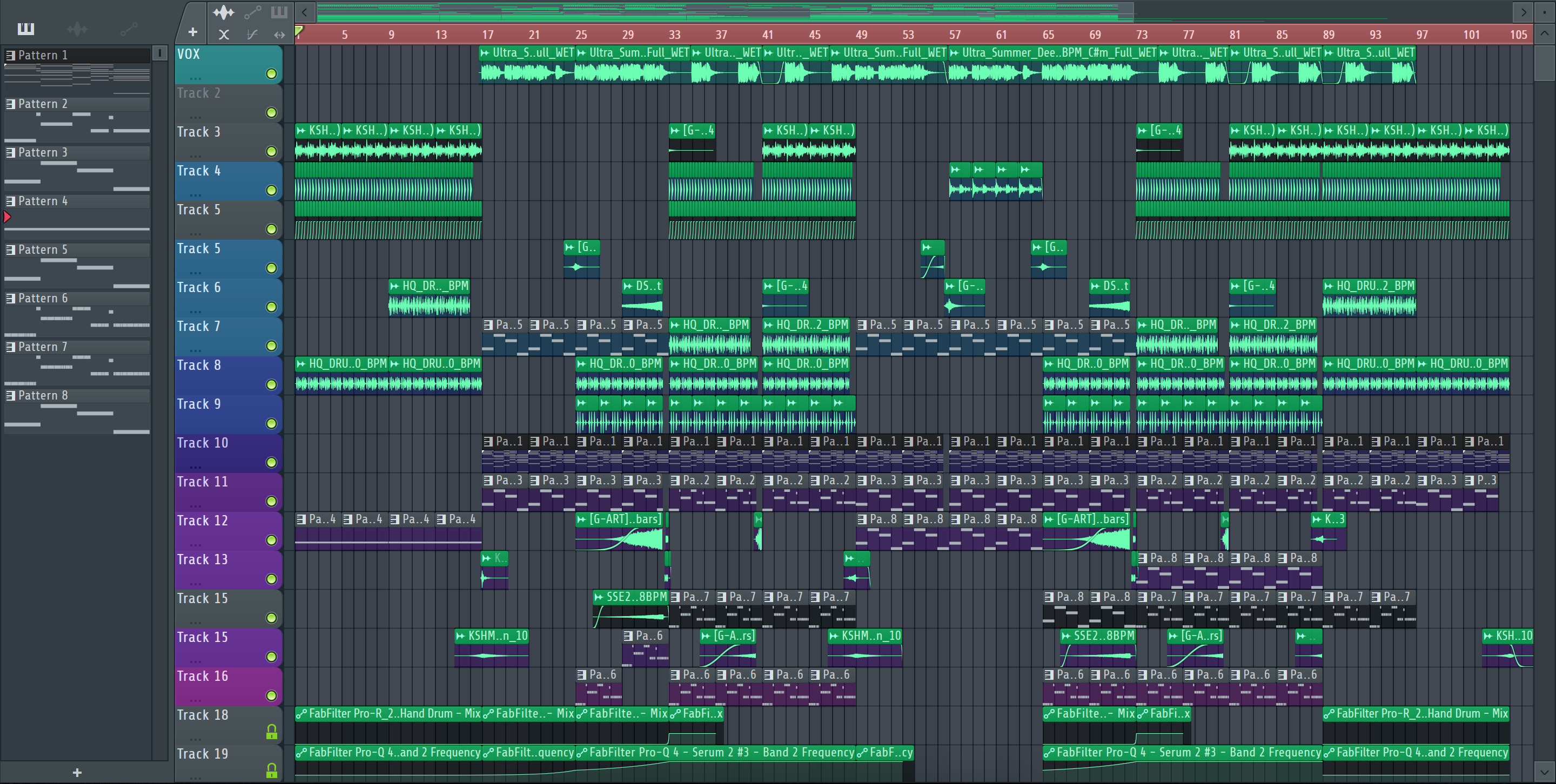Jump to bar 33 on the timeline ruler
The image size is (1556, 784).
coord(674,35)
